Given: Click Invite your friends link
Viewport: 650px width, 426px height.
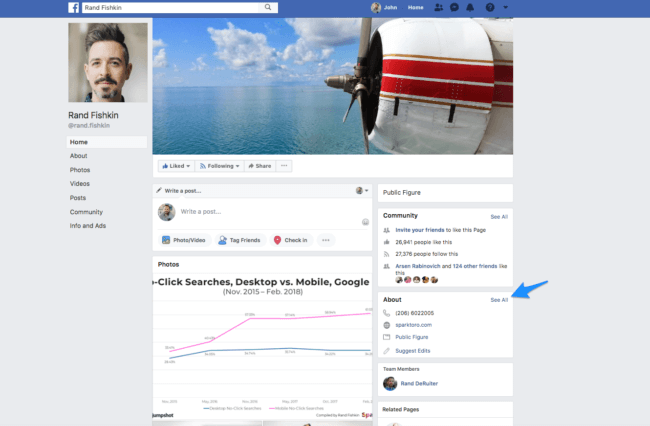Looking at the screenshot, I should 420,230.
